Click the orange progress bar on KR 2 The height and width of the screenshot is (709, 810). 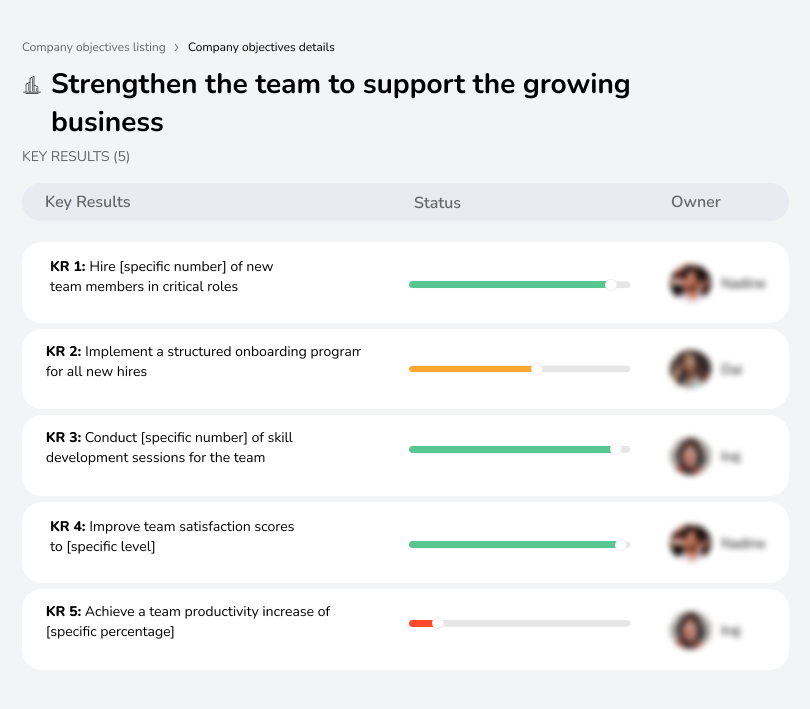click(x=470, y=369)
